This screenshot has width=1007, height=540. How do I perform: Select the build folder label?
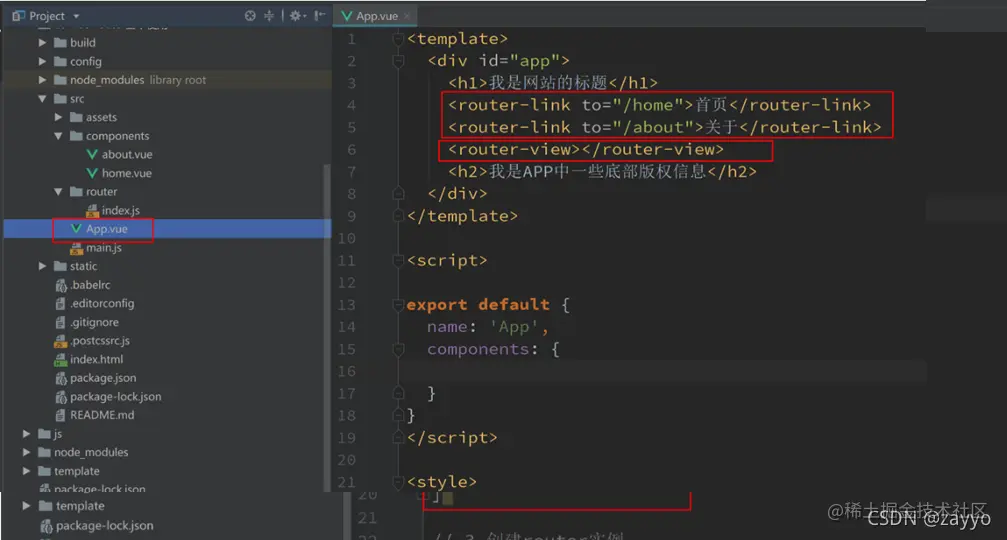click(x=82, y=42)
